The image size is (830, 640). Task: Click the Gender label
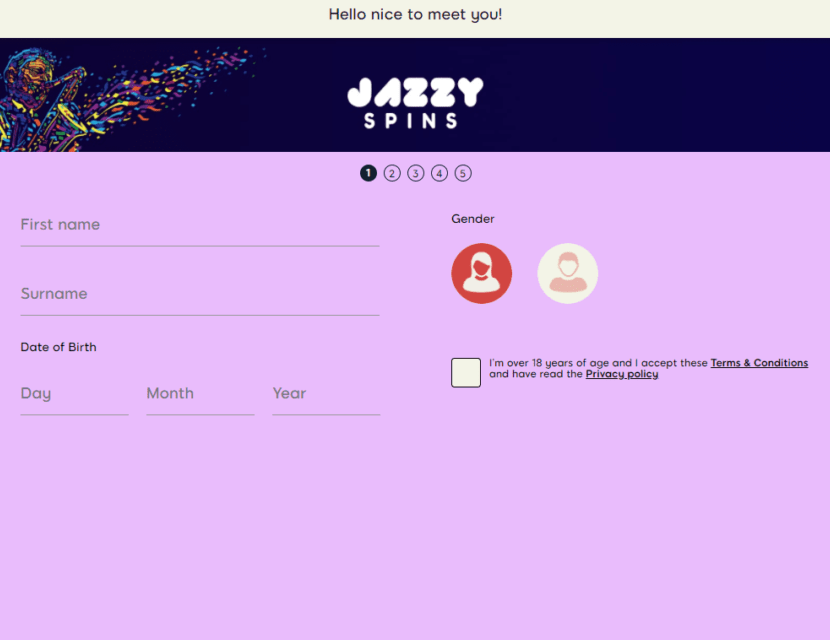point(473,219)
